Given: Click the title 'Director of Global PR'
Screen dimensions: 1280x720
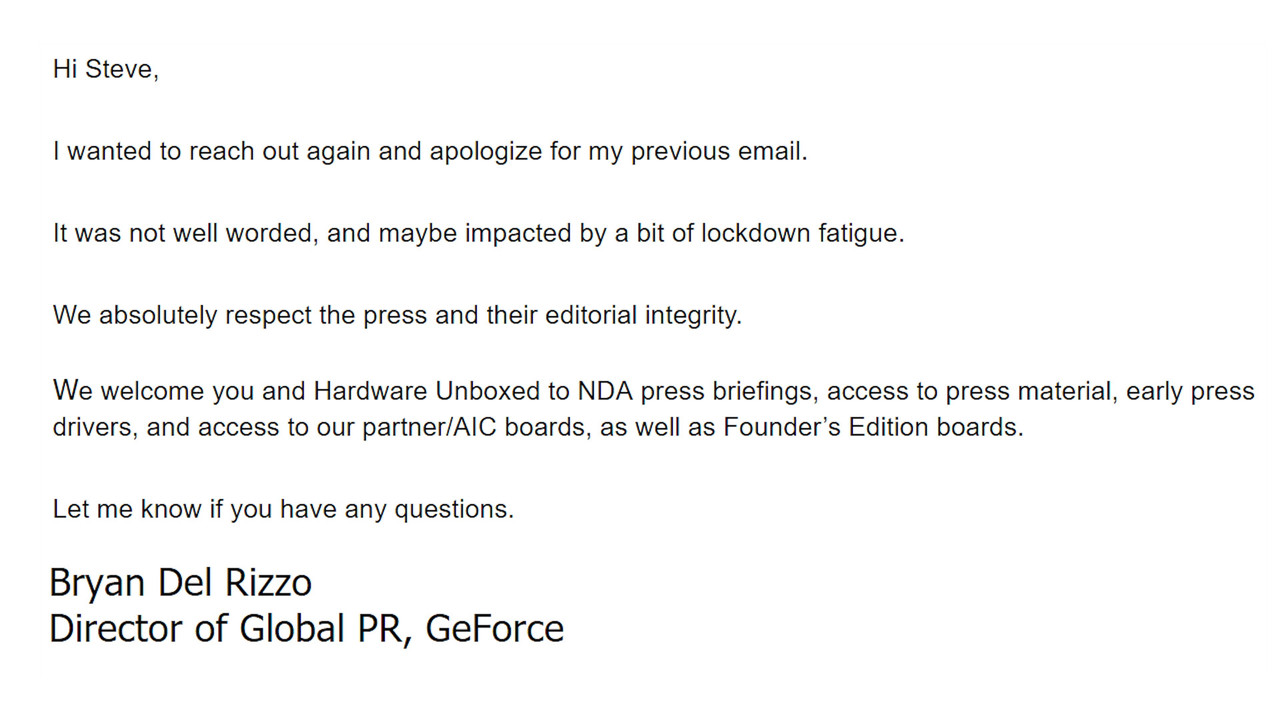Looking at the screenshot, I should click(229, 628).
